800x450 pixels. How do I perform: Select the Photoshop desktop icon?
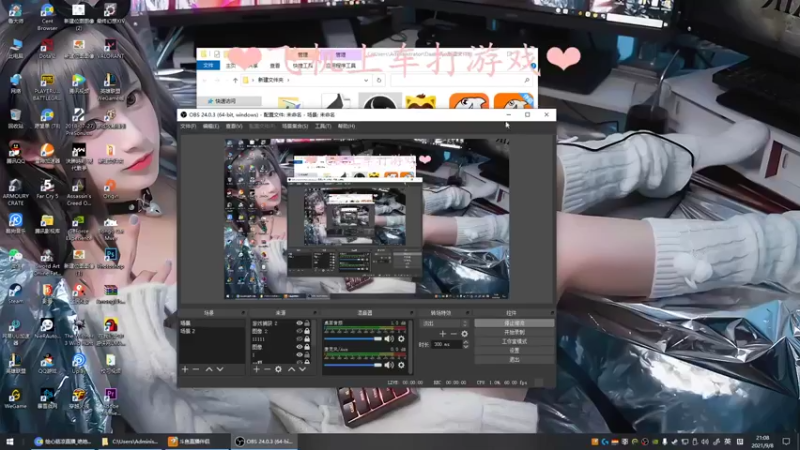110,259
